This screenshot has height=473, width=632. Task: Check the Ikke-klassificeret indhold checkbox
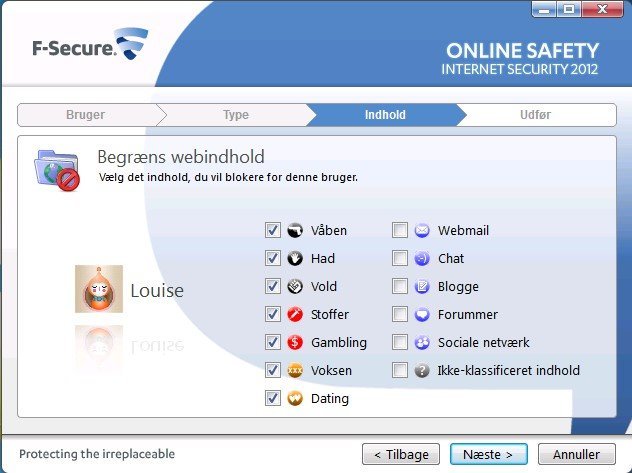400,370
